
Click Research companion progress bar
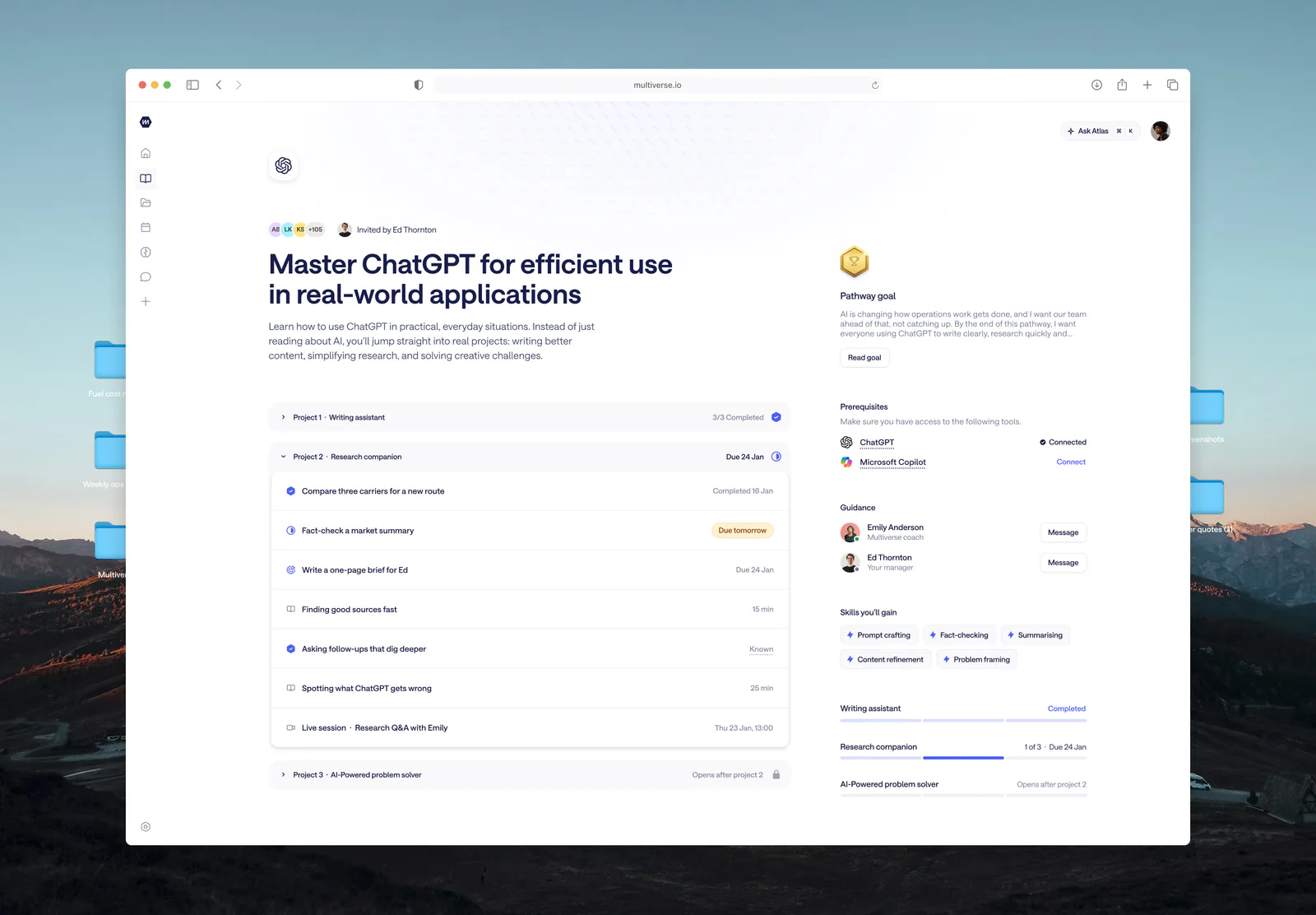point(963,758)
